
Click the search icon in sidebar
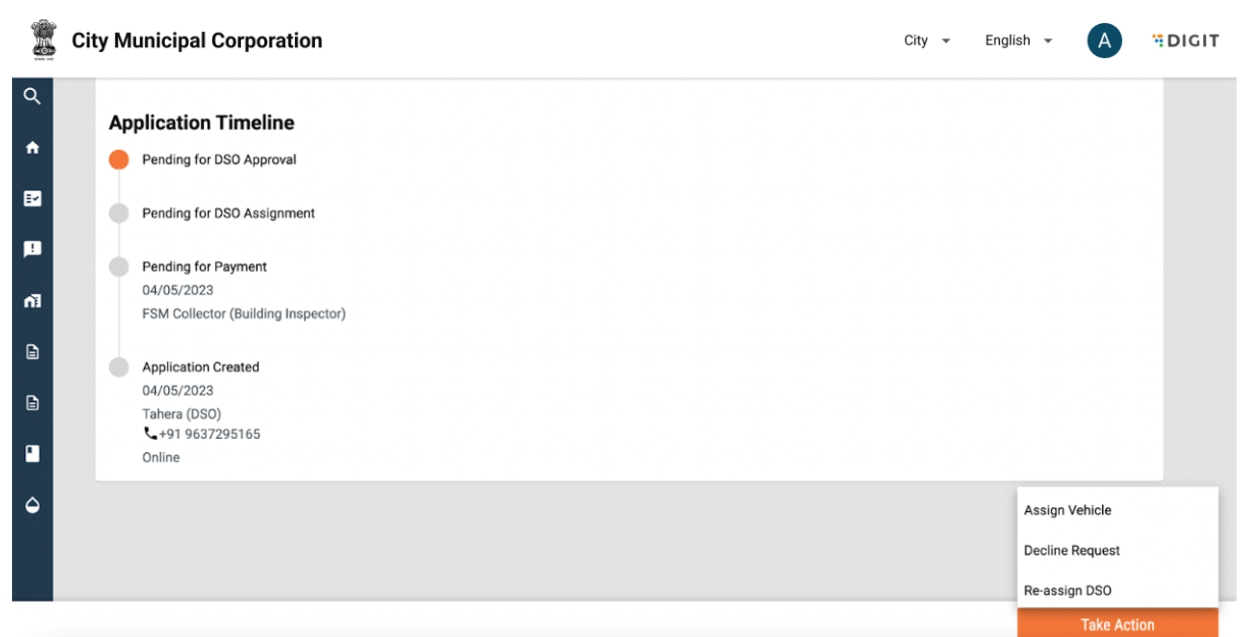pos(32,97)
